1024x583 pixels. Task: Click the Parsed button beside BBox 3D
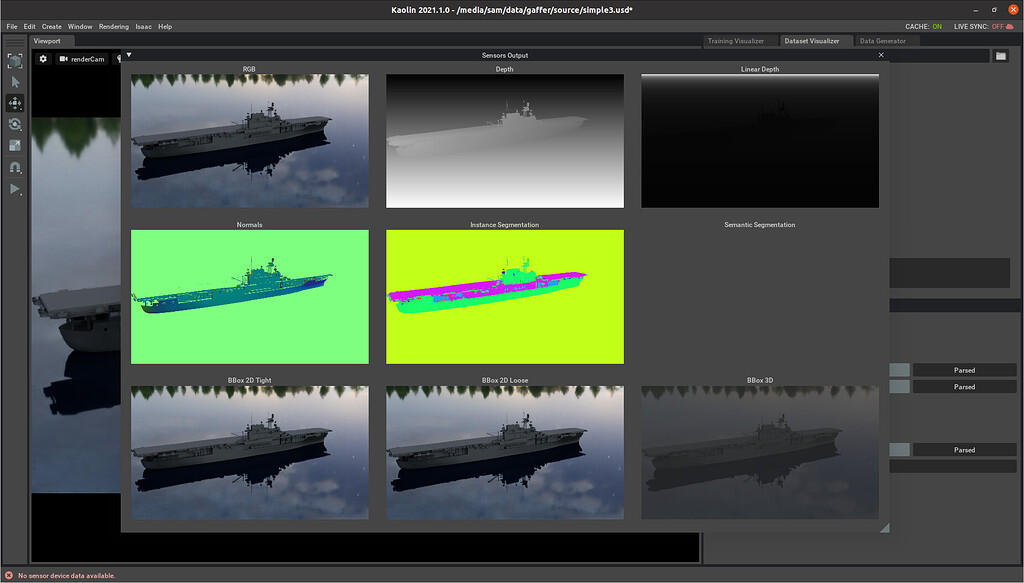(963, 450)
